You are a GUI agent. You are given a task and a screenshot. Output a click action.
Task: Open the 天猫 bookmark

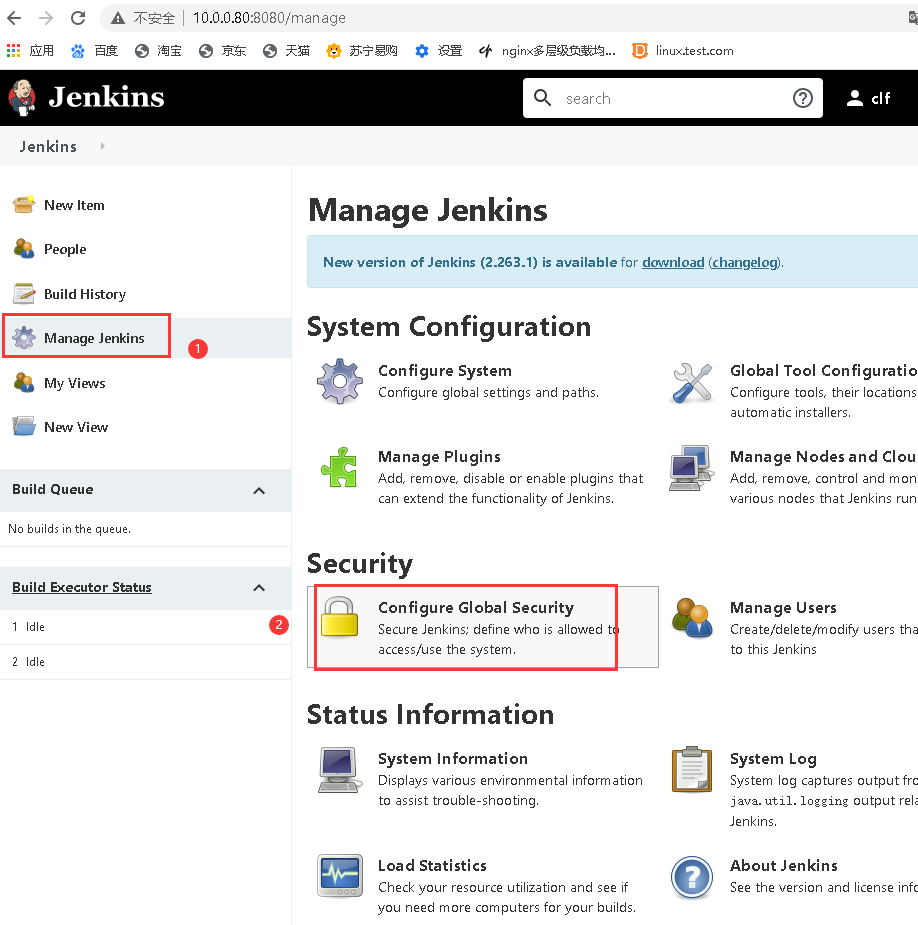coord(286,51)
